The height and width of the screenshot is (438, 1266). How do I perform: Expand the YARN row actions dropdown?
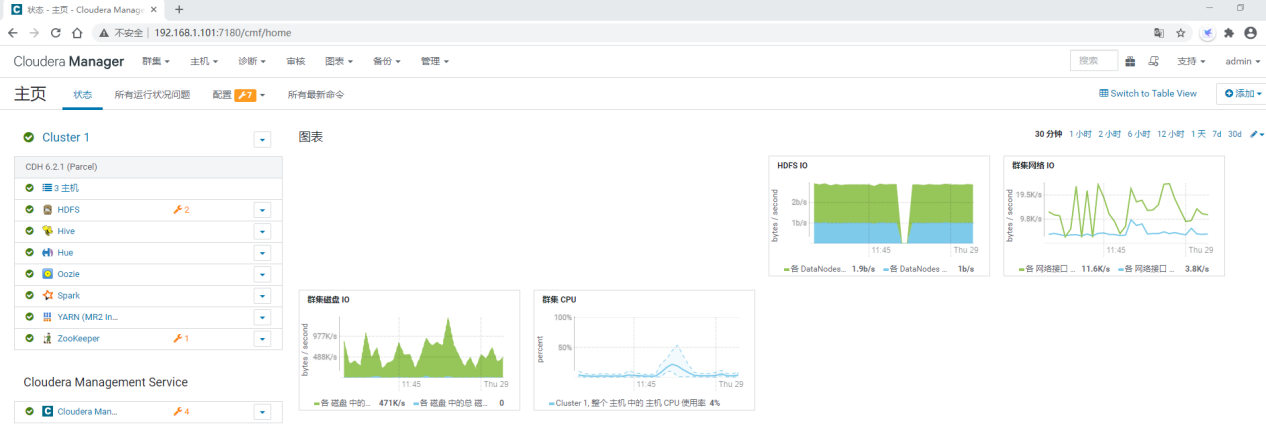point(263,317)
